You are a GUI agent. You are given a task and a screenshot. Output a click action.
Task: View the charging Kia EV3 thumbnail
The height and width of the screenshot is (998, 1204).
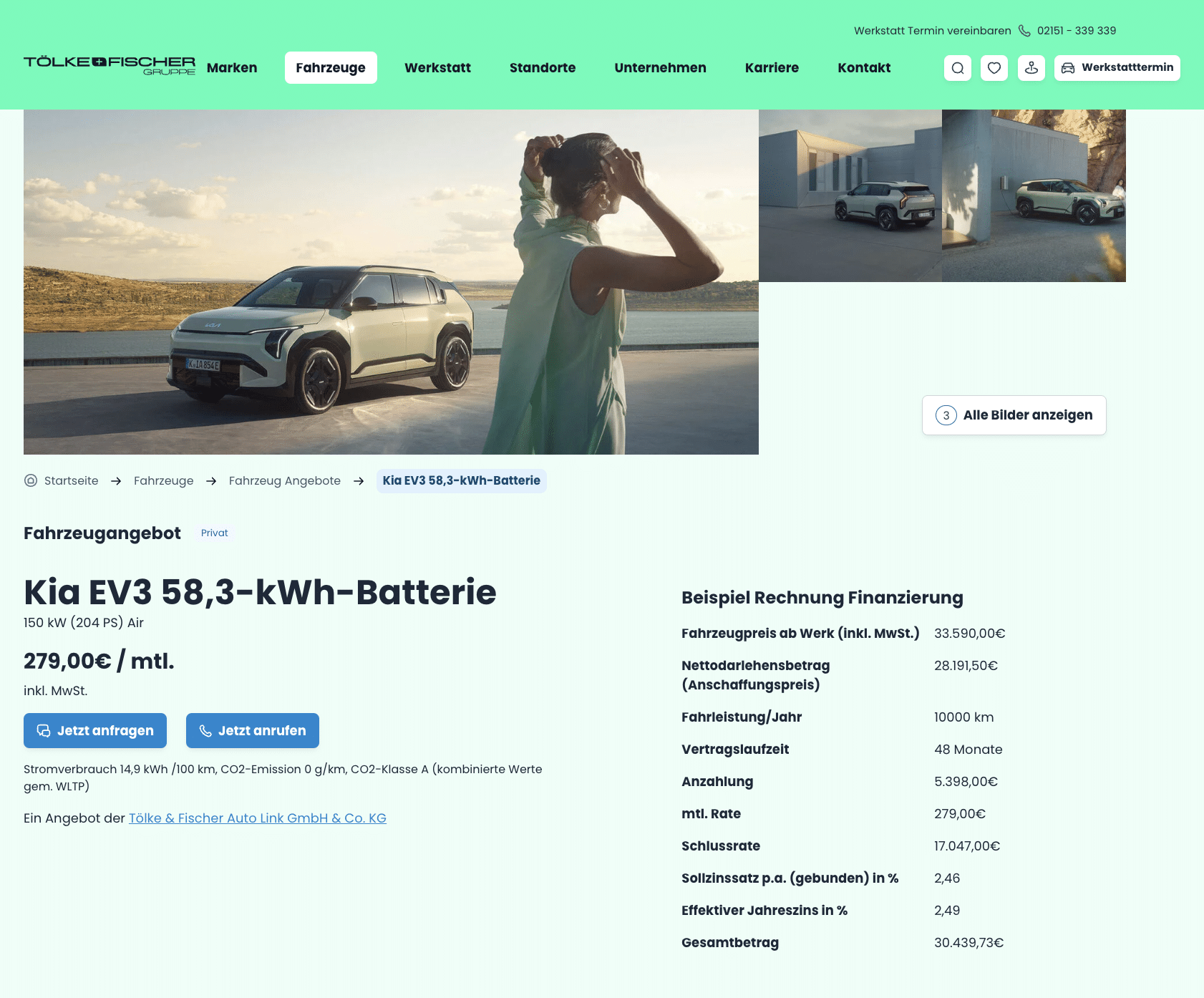coord(1034,195)
